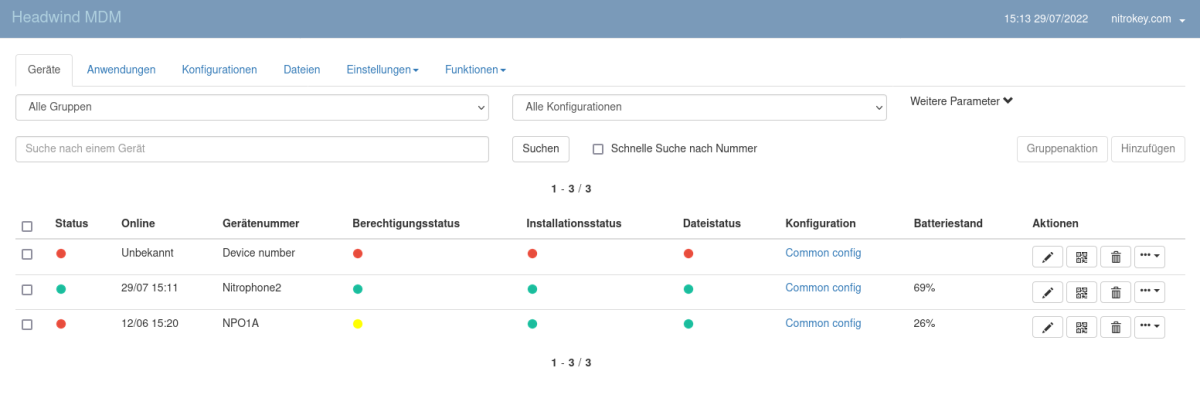This screenshot has height=395, width=1200.
Task: Click trash icon in Nitrophone2 row
Action: click(1115, 292)
